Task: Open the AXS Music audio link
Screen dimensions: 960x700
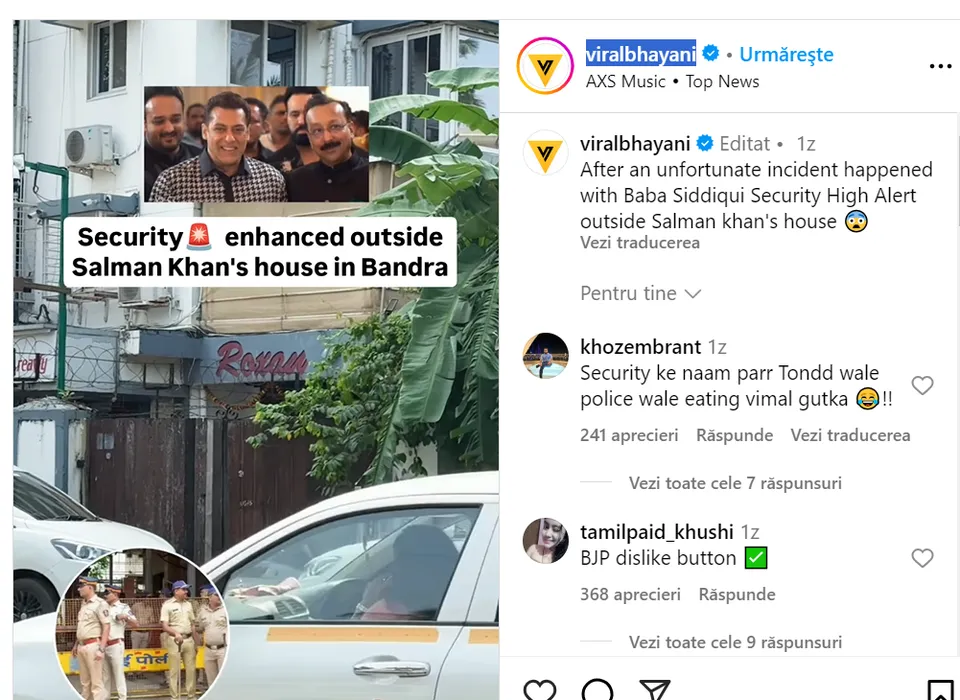Action: pyautogui.click(x=625, y=81)
